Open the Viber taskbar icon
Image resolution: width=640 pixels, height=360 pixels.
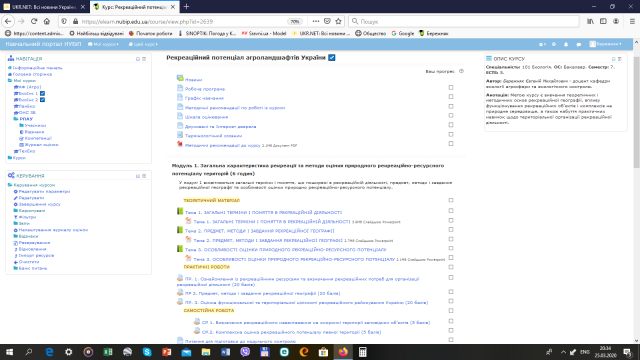tap(245, 352)
